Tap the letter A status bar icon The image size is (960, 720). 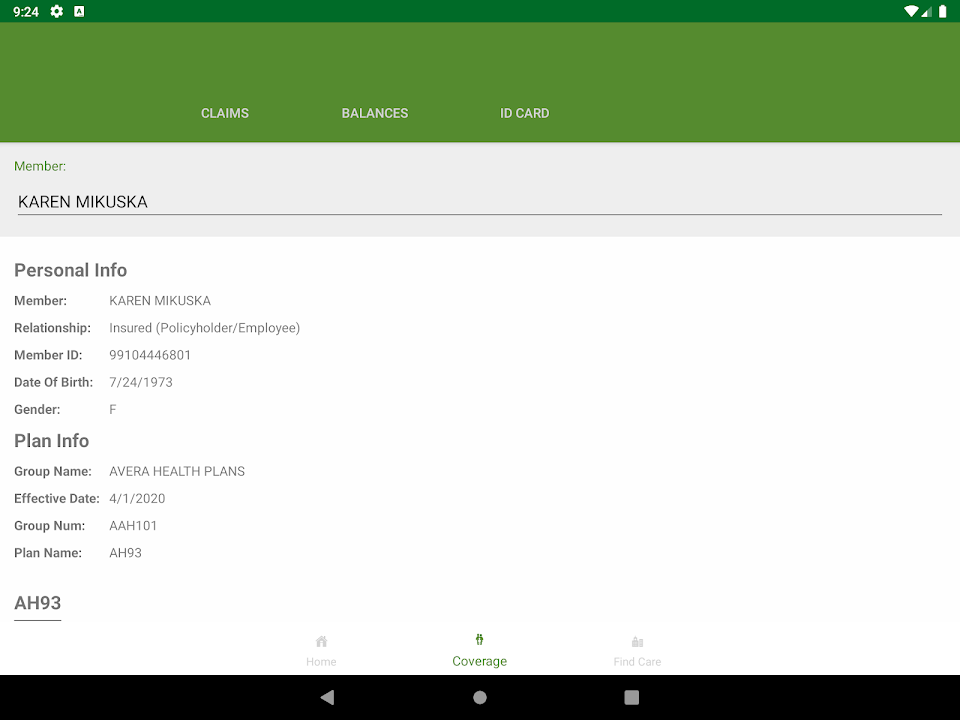(79, 11)
